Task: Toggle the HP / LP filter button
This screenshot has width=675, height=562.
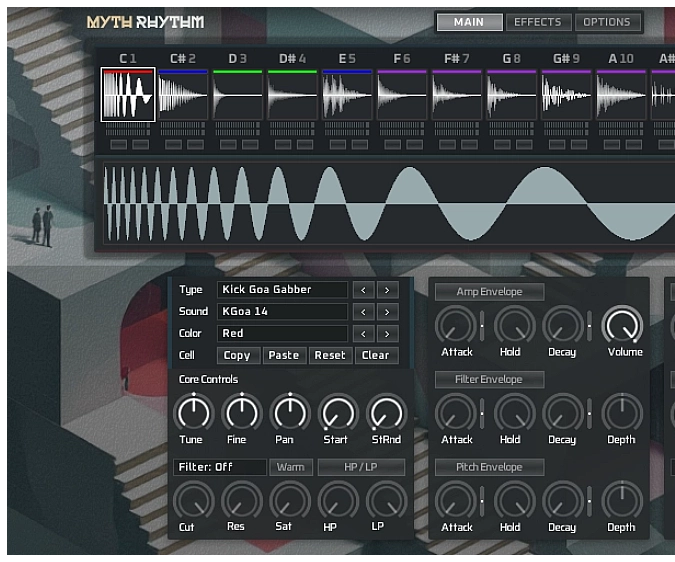Action: pyautogui.click(x=361, y=467)
